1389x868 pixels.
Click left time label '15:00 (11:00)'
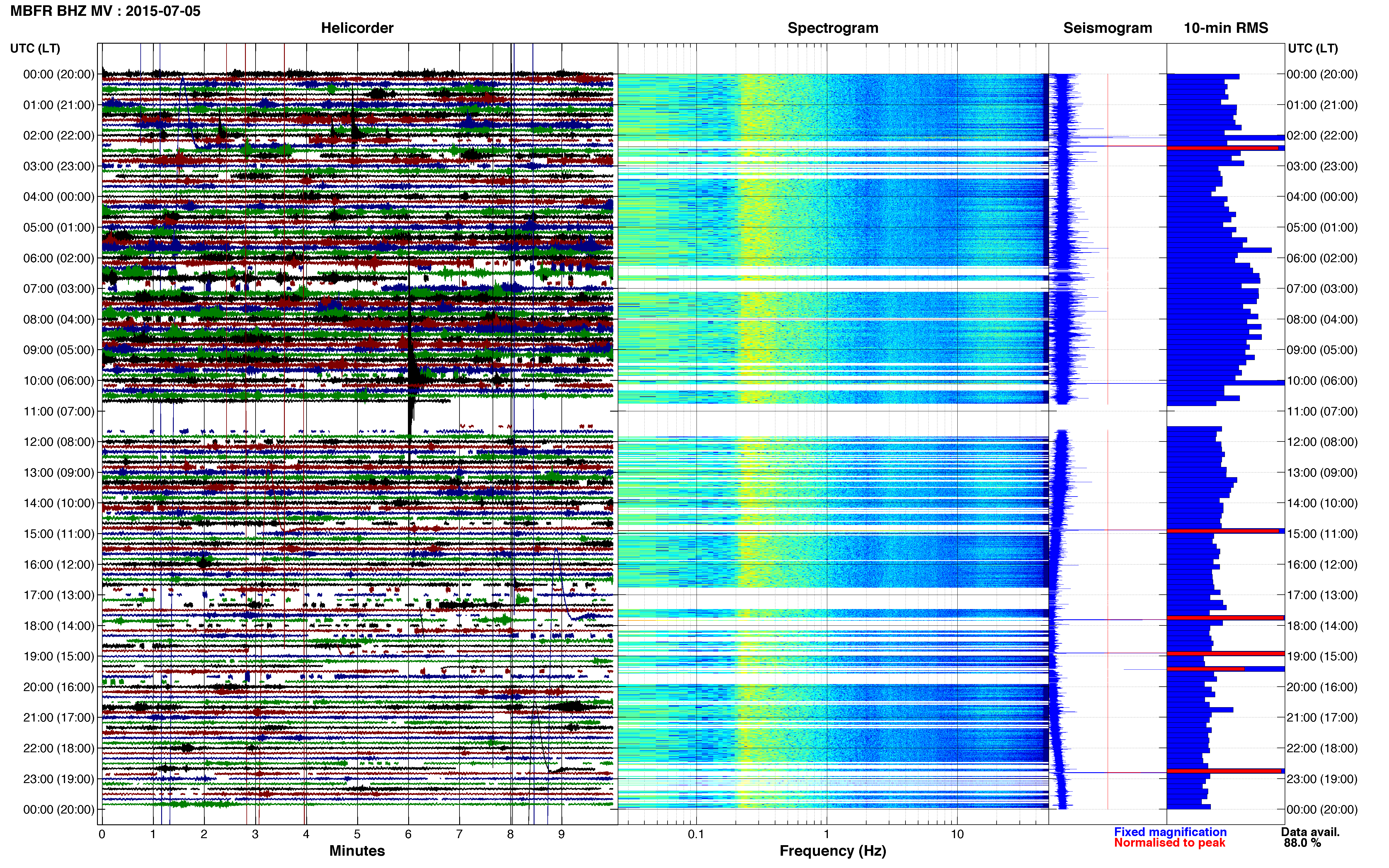[x=59, y=534]
